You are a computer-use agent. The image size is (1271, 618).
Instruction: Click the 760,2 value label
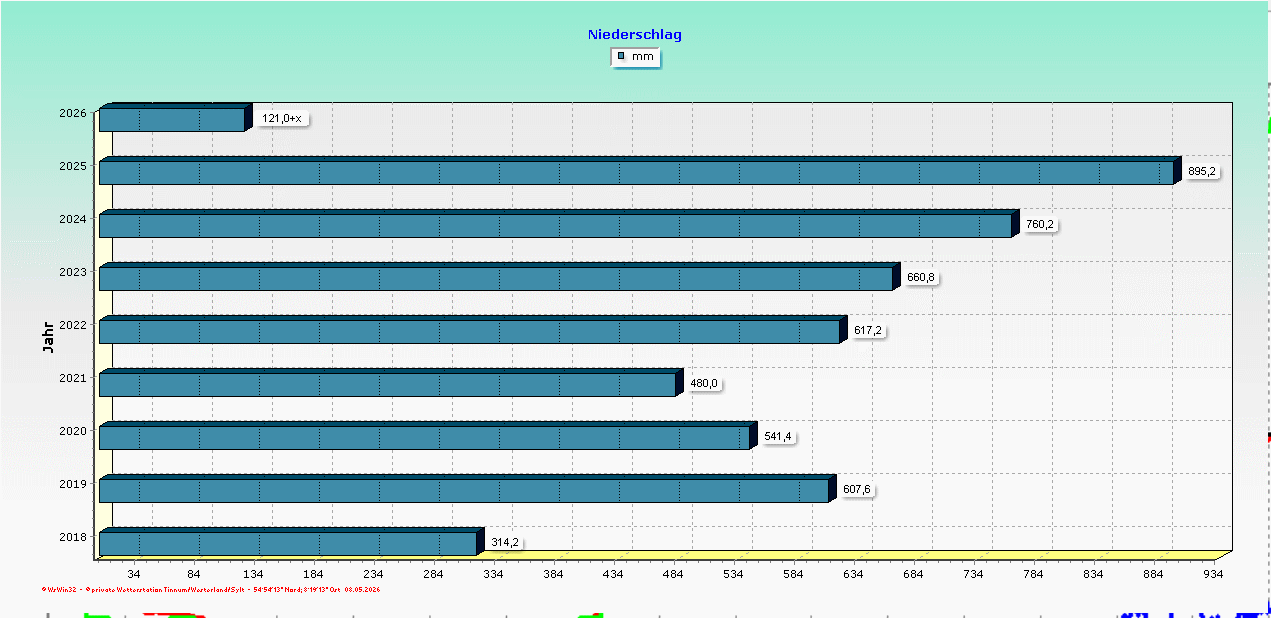(1040, 224)
